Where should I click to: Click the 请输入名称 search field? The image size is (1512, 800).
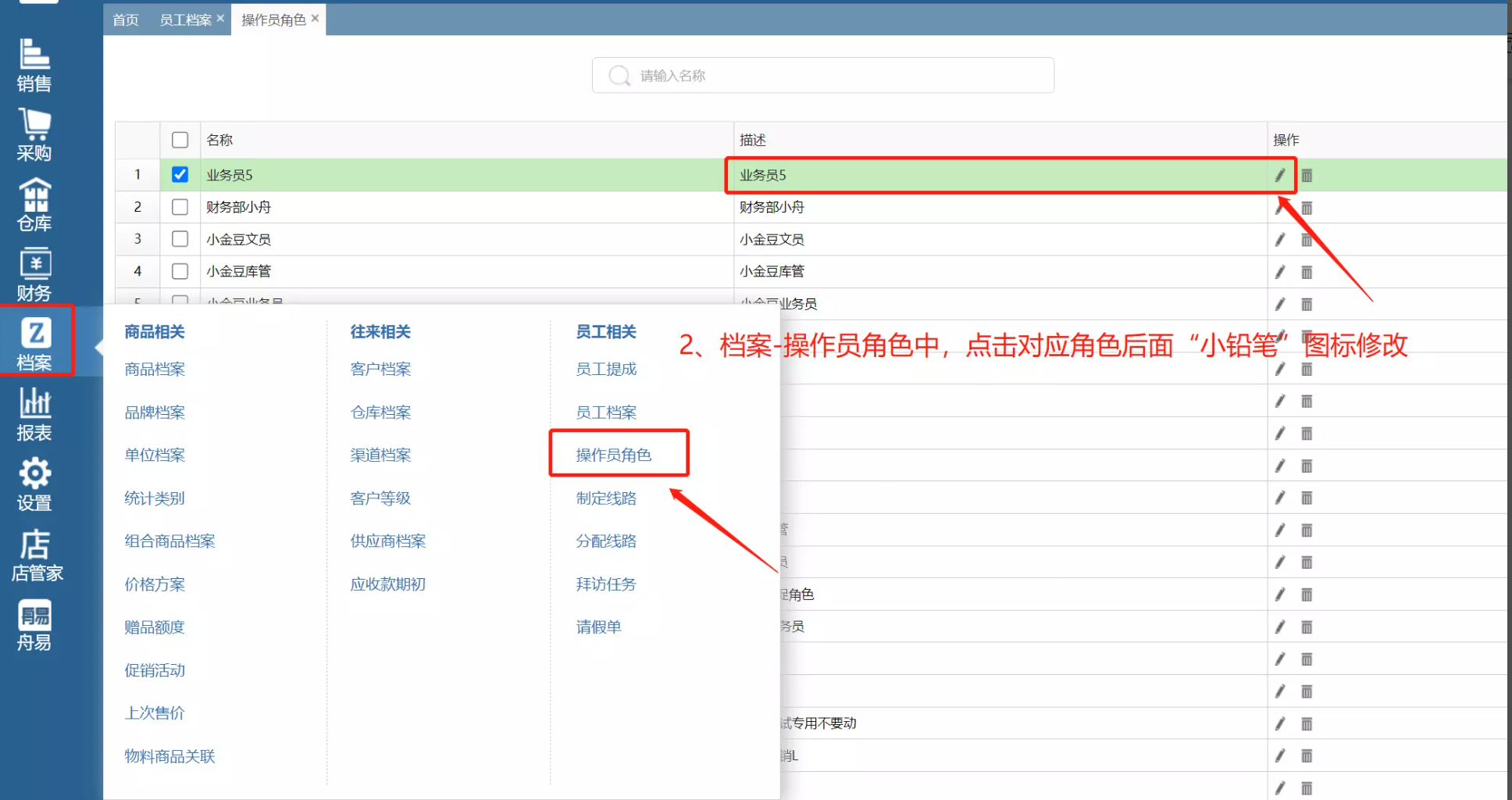[836, 76]
